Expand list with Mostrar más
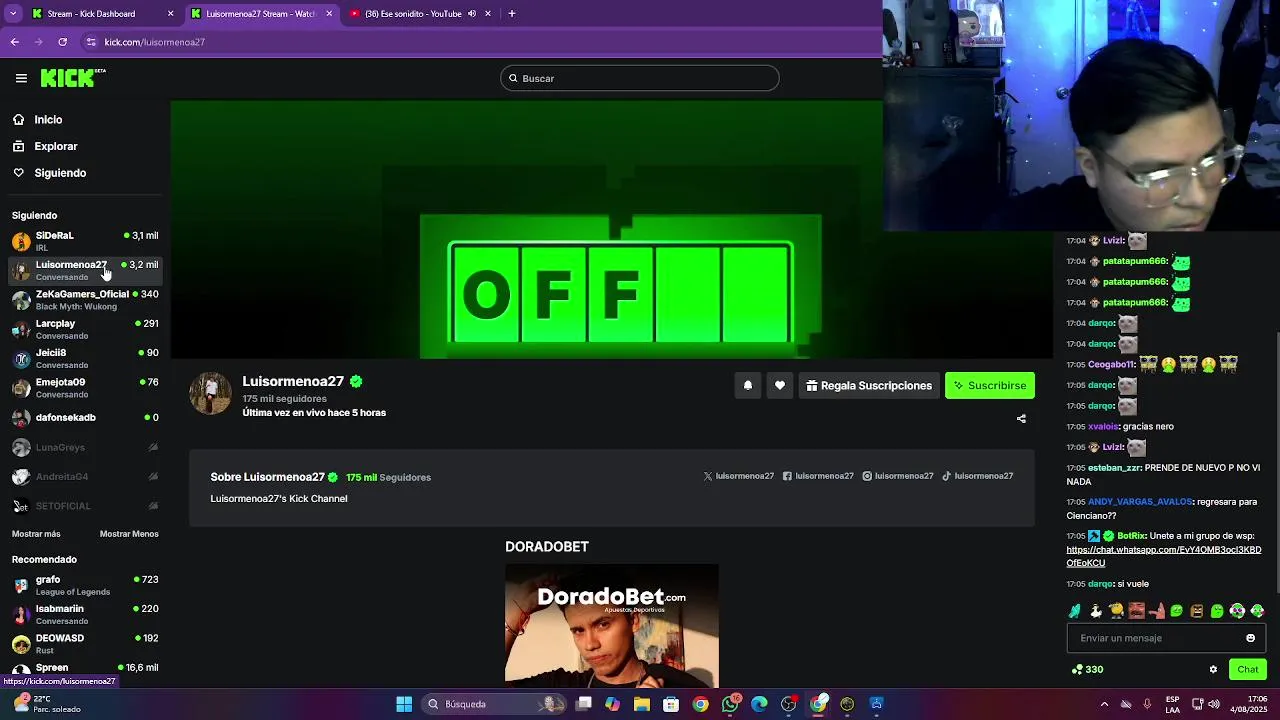The height and width of the screenshot is (720, 1280). pos(36,534)
